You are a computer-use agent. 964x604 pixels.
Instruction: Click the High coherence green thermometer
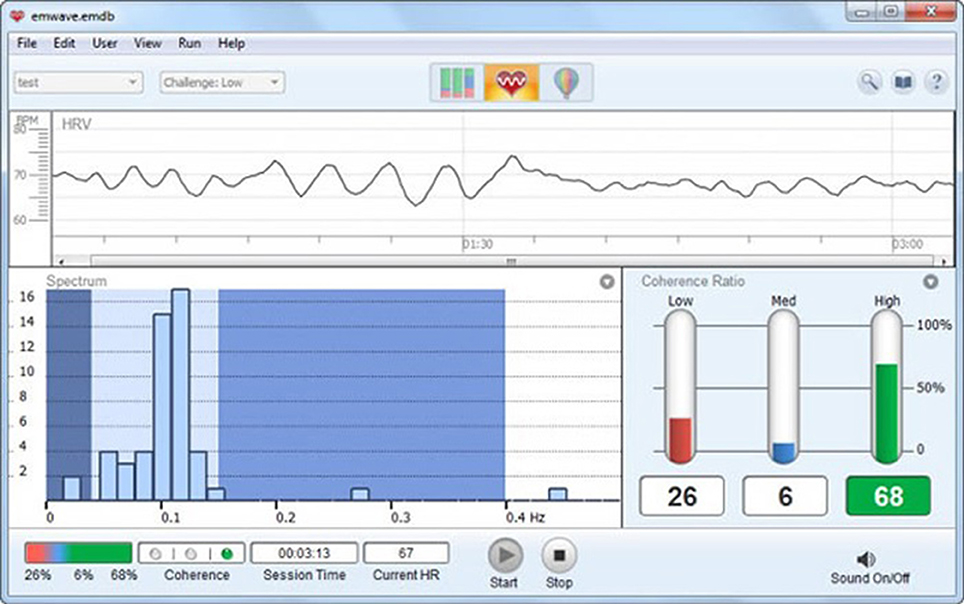[x=887, y=387]
